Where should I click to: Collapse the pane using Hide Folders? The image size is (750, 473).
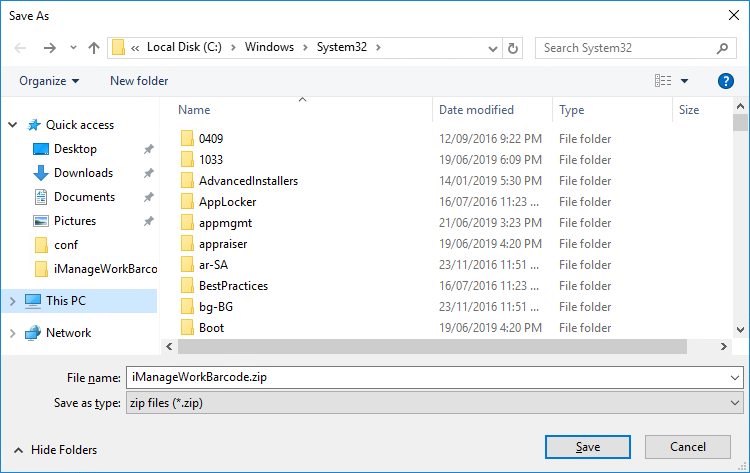tap(58, 450)
